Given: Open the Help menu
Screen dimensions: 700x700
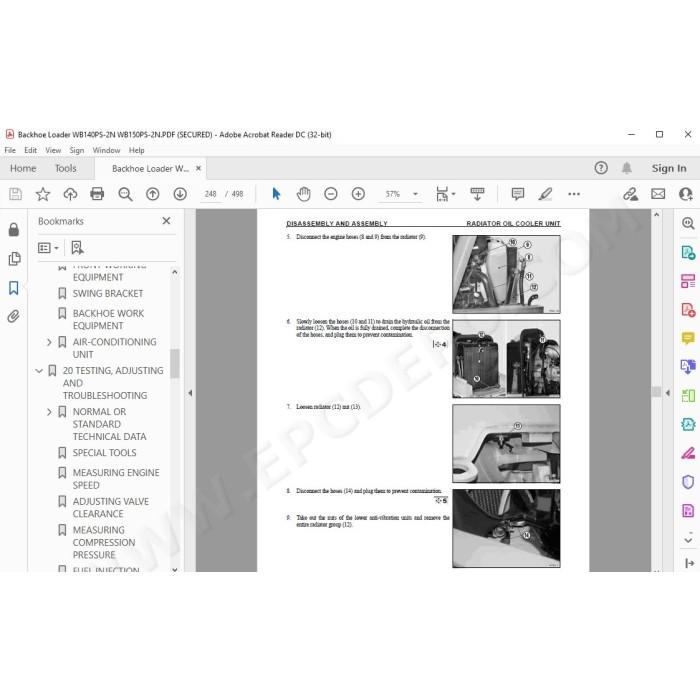Looking at the screenshot, I should click(x=137, y=150).
